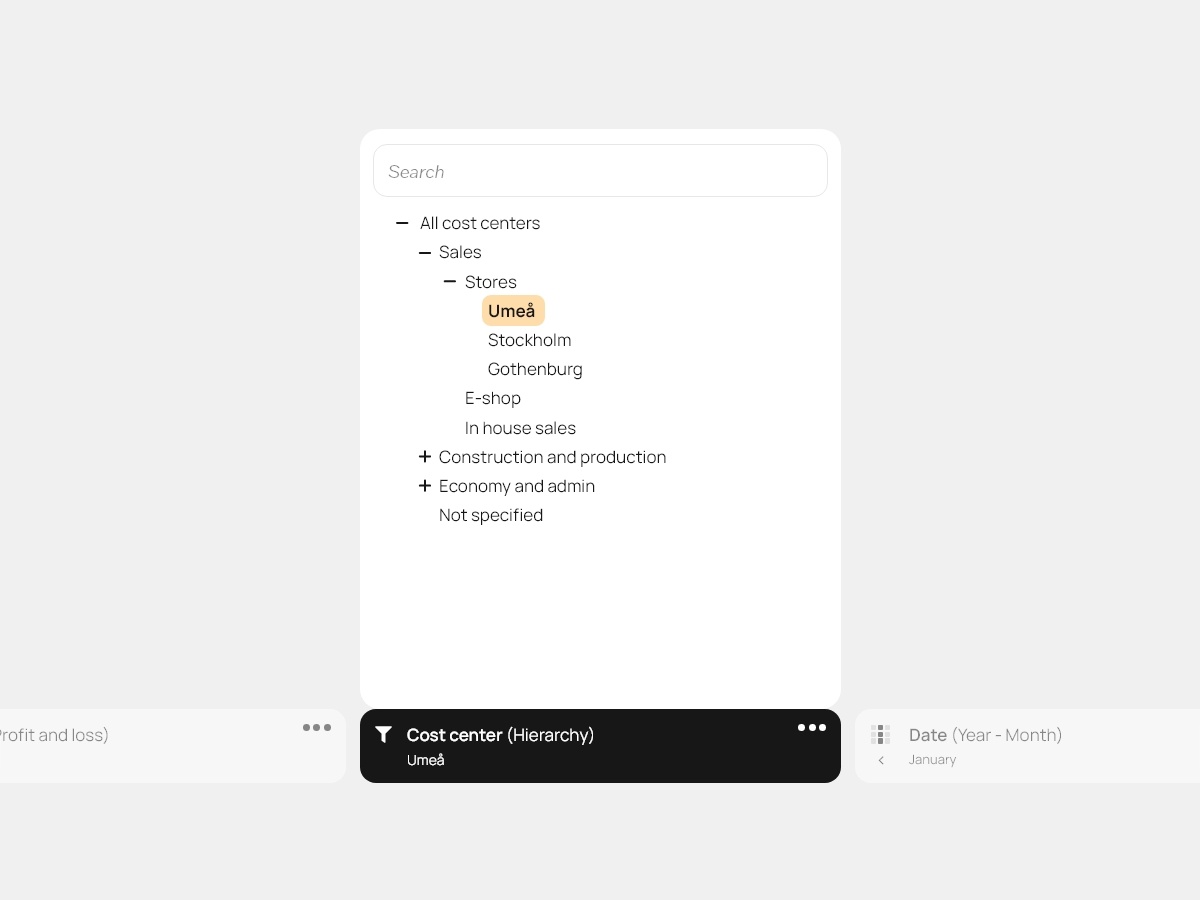
Task: Select Stockholm in the tree
Action: point(529,340)
